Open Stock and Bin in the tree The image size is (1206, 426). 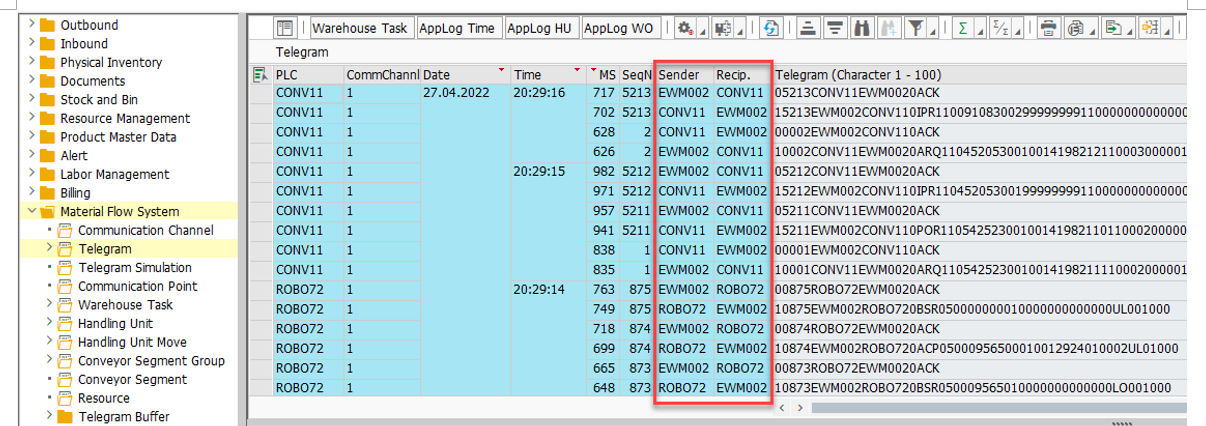coord(99,100)
